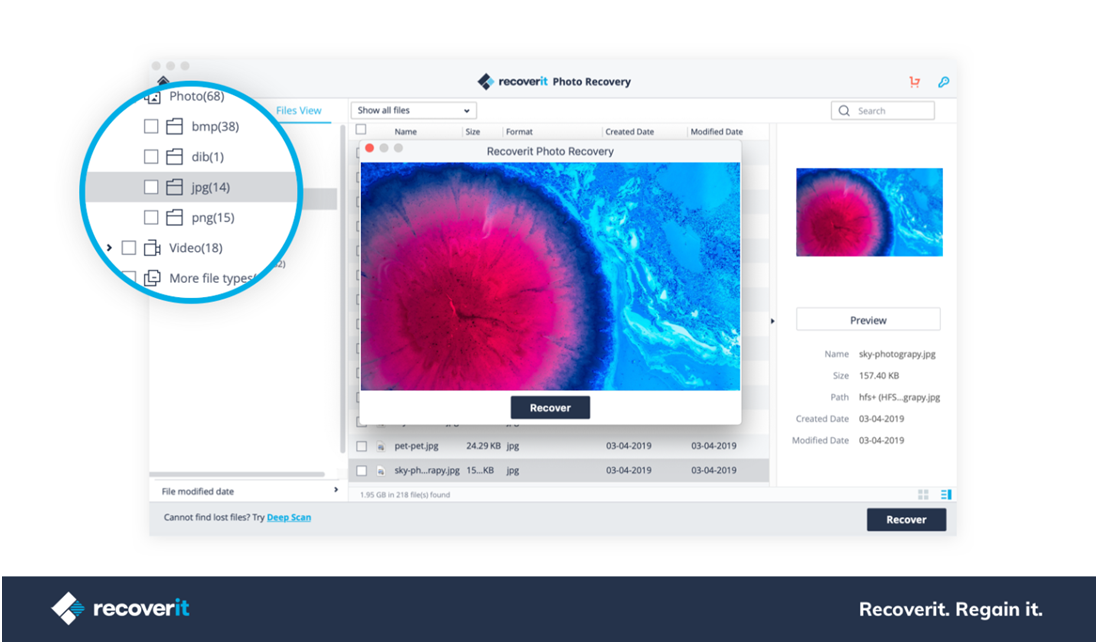
Task: Click the shopping cart purchase icon
Action: (x=914, y=82)
